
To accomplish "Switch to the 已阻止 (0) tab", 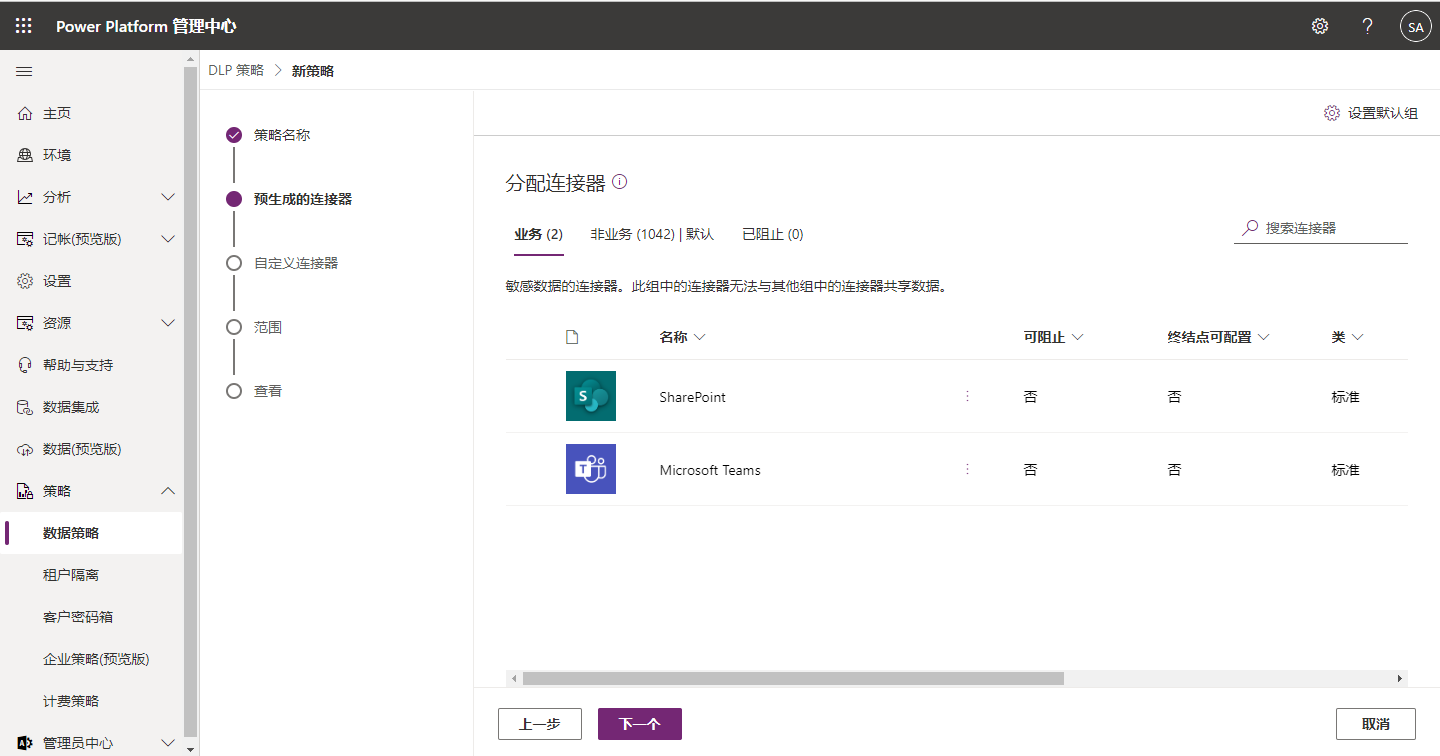I will pyautogui.click(x=773, y=234).
